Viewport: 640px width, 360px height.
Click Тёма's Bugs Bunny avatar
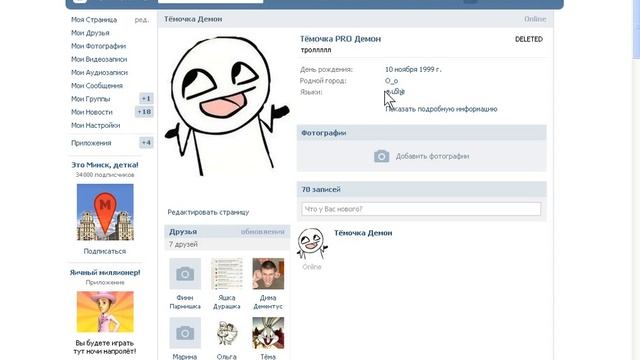pyautogui.click(x=268, y=333)
